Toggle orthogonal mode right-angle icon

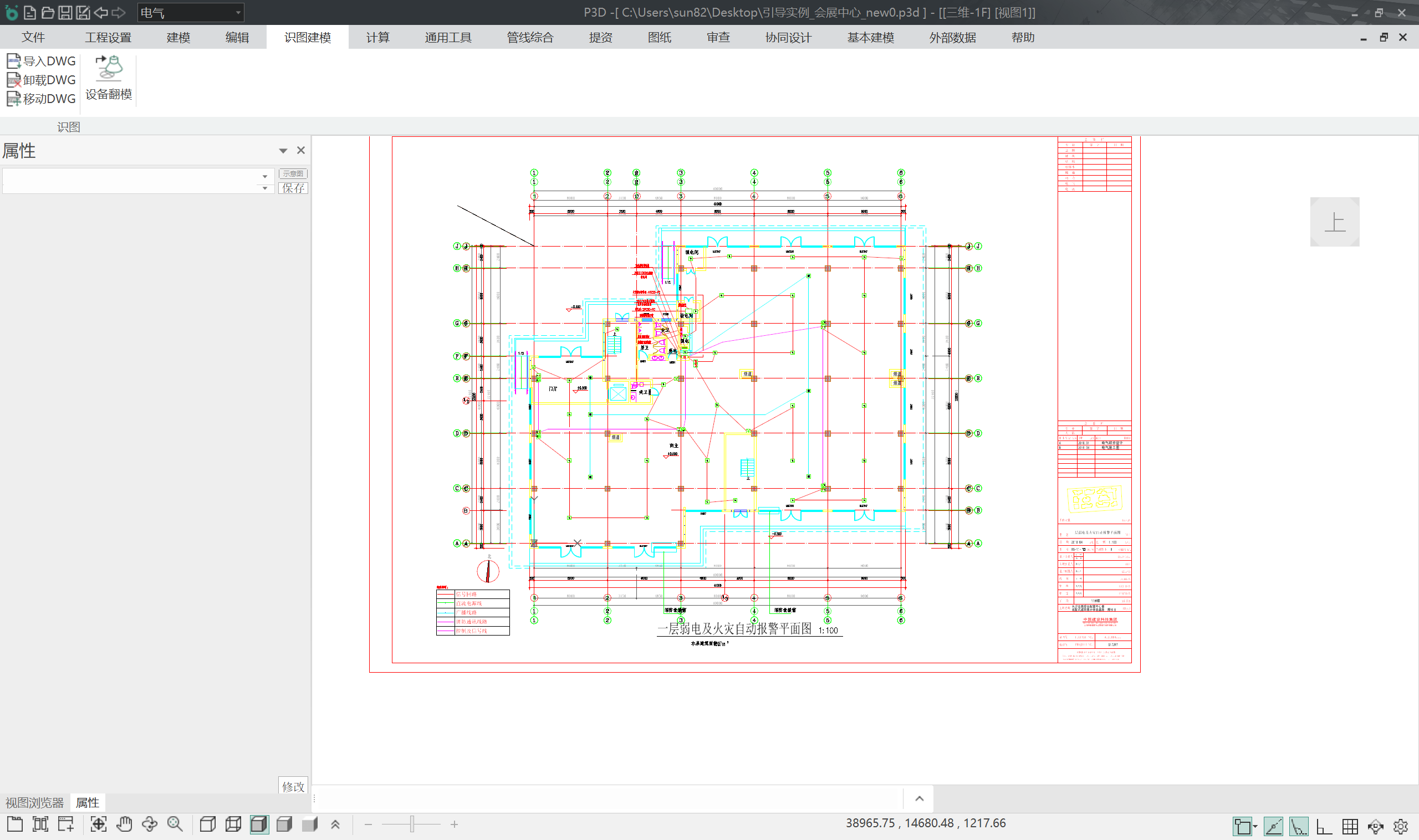coord(1324,826)
